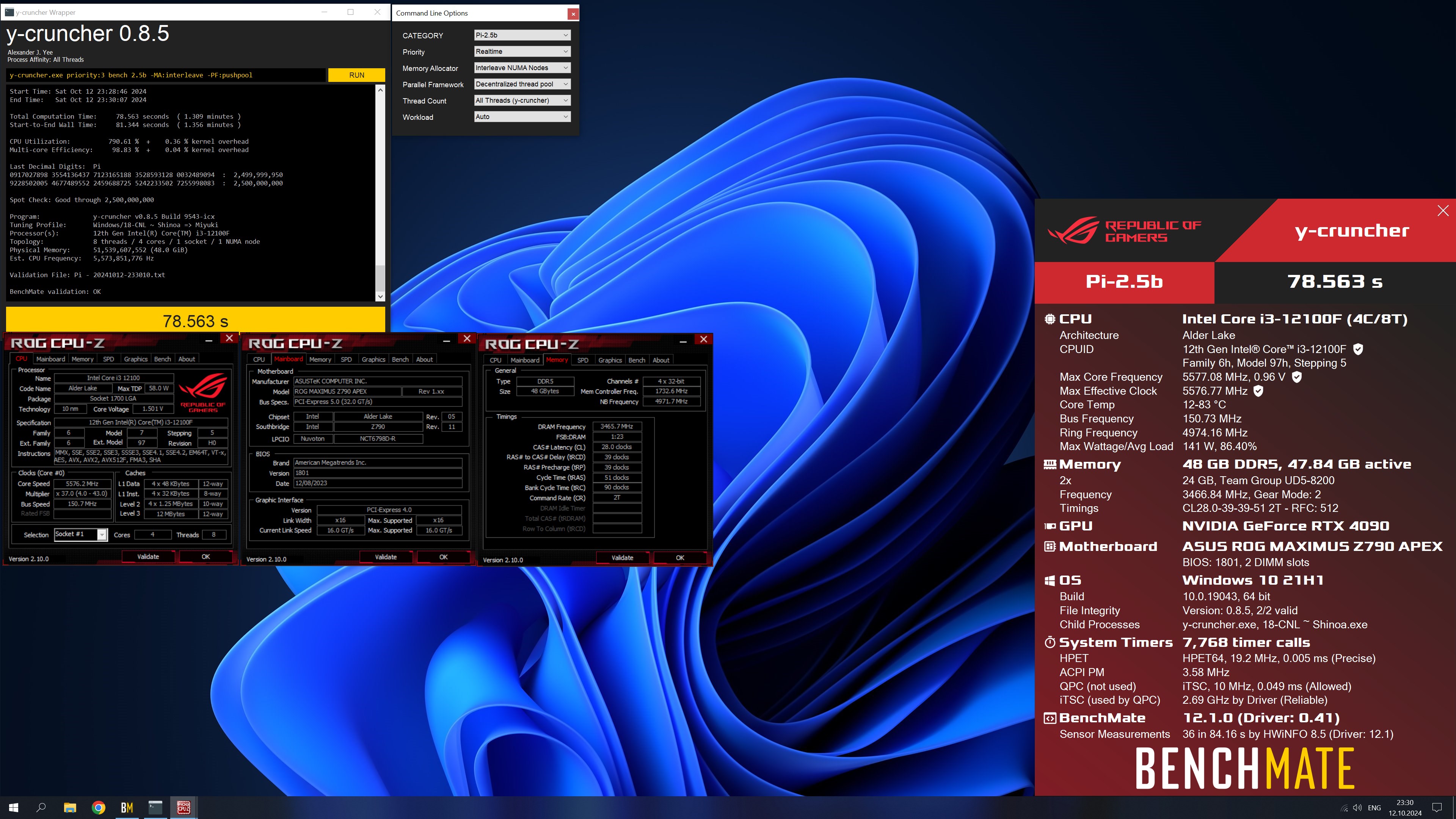This screenshot has width=1456, height=819.
Task: Click the CPU section chip icon in BenchMate
Action: (1050, 319)
